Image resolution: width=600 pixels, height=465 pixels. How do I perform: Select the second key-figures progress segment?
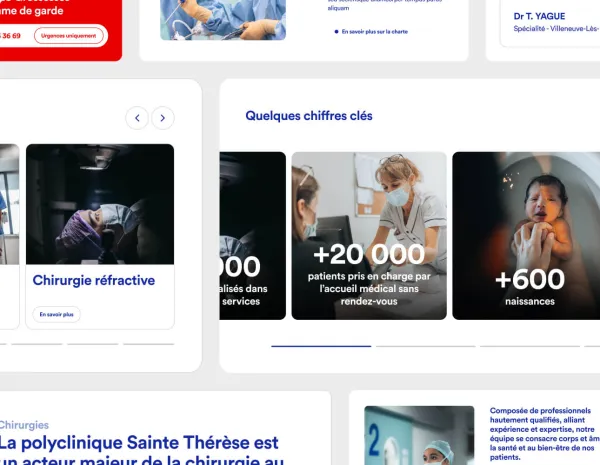pos(426,346)
